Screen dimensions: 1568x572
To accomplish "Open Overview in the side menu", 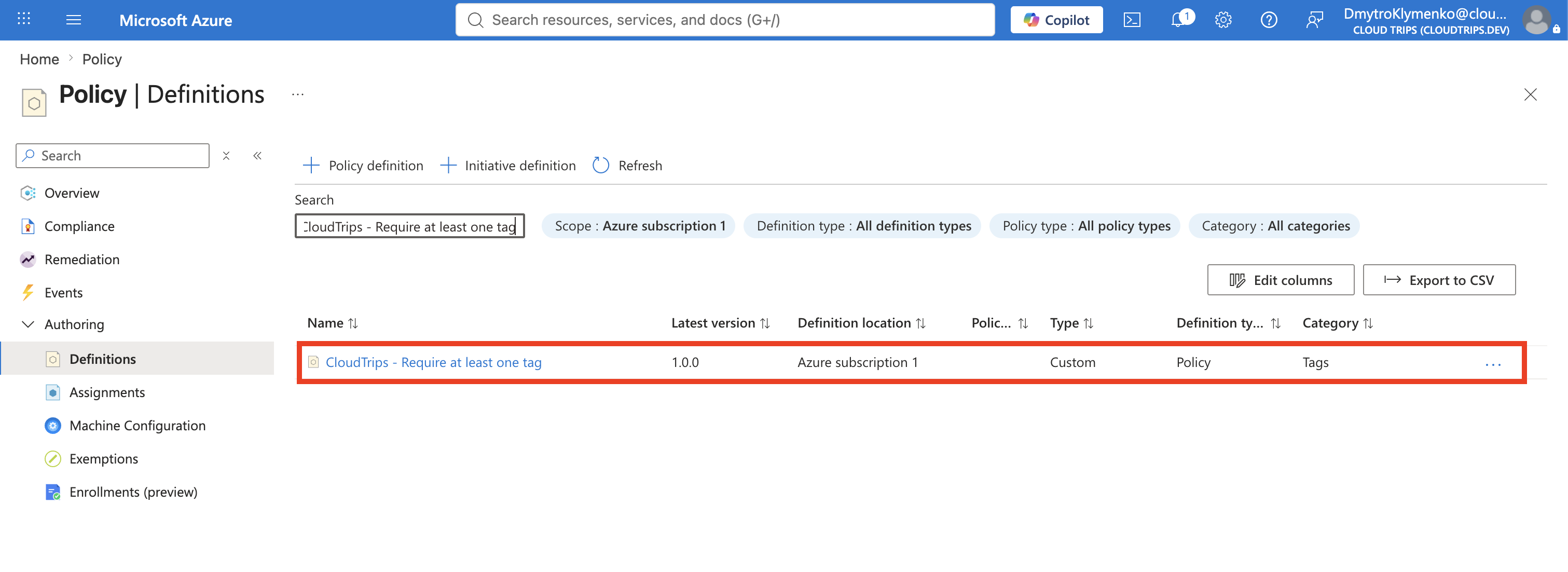I will (72, 193).
